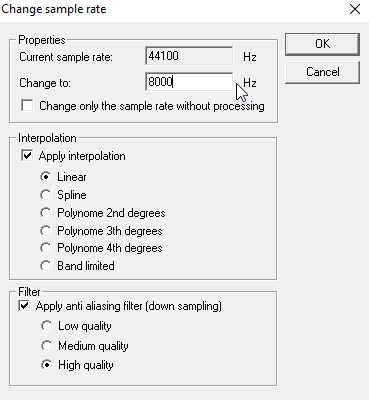
Task: Click the Change to: label text
Action: (x=45, y=83)
